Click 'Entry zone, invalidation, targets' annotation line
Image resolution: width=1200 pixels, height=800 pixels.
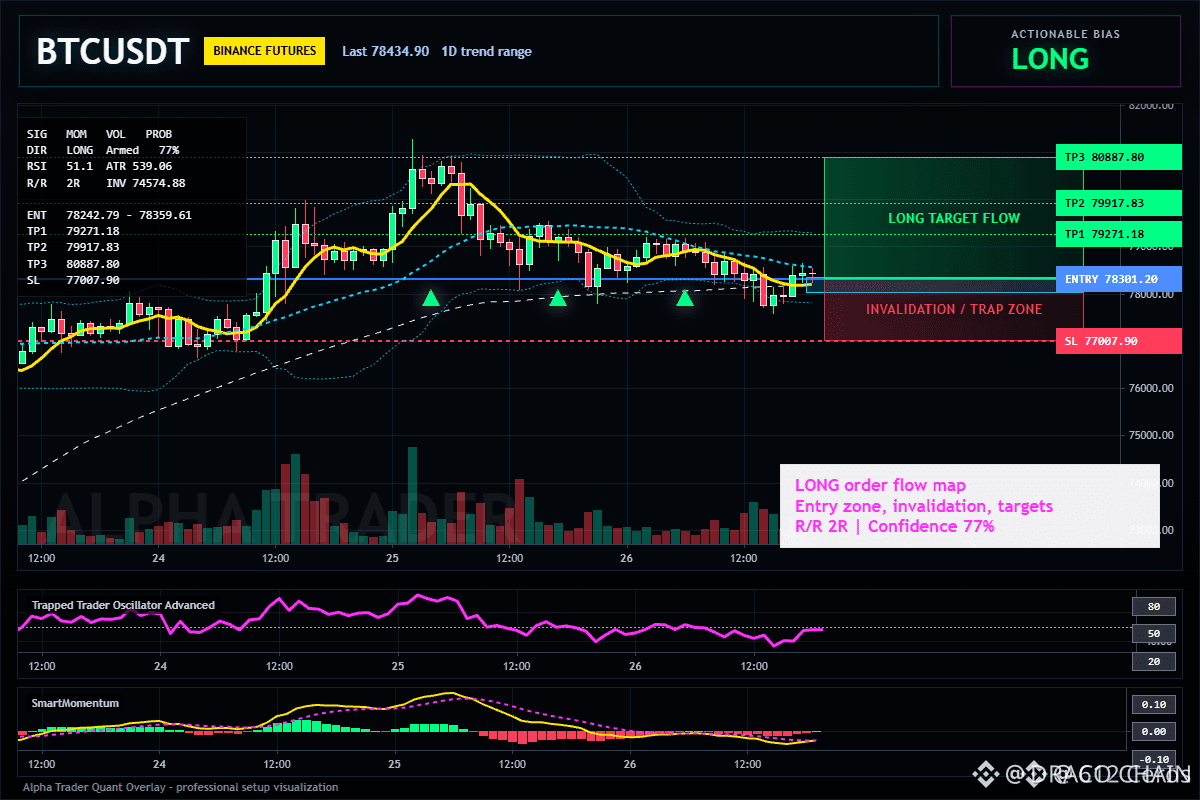[x=924, y=506]
